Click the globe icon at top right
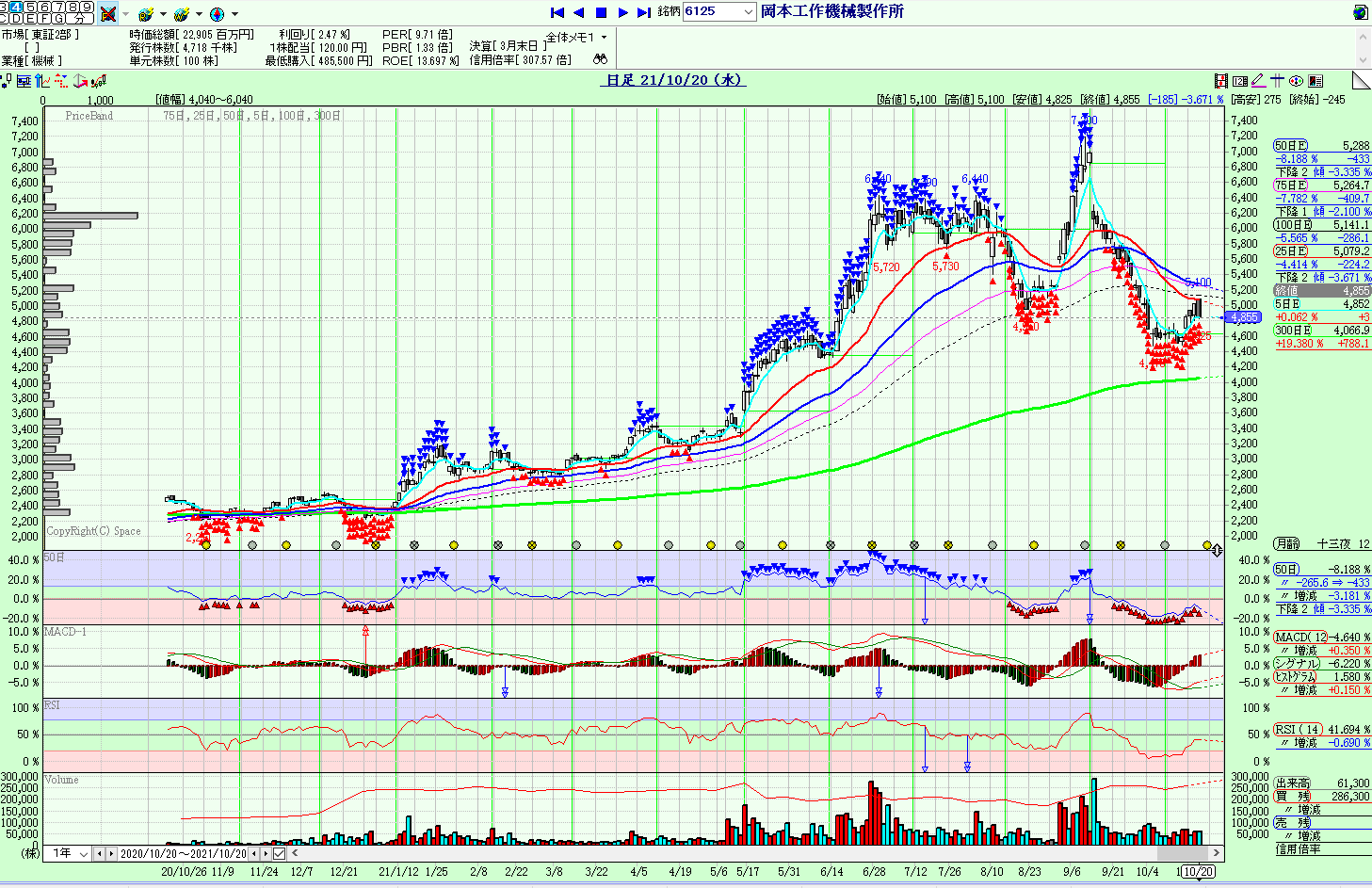1372x888 pixels. coord(1360,12)
